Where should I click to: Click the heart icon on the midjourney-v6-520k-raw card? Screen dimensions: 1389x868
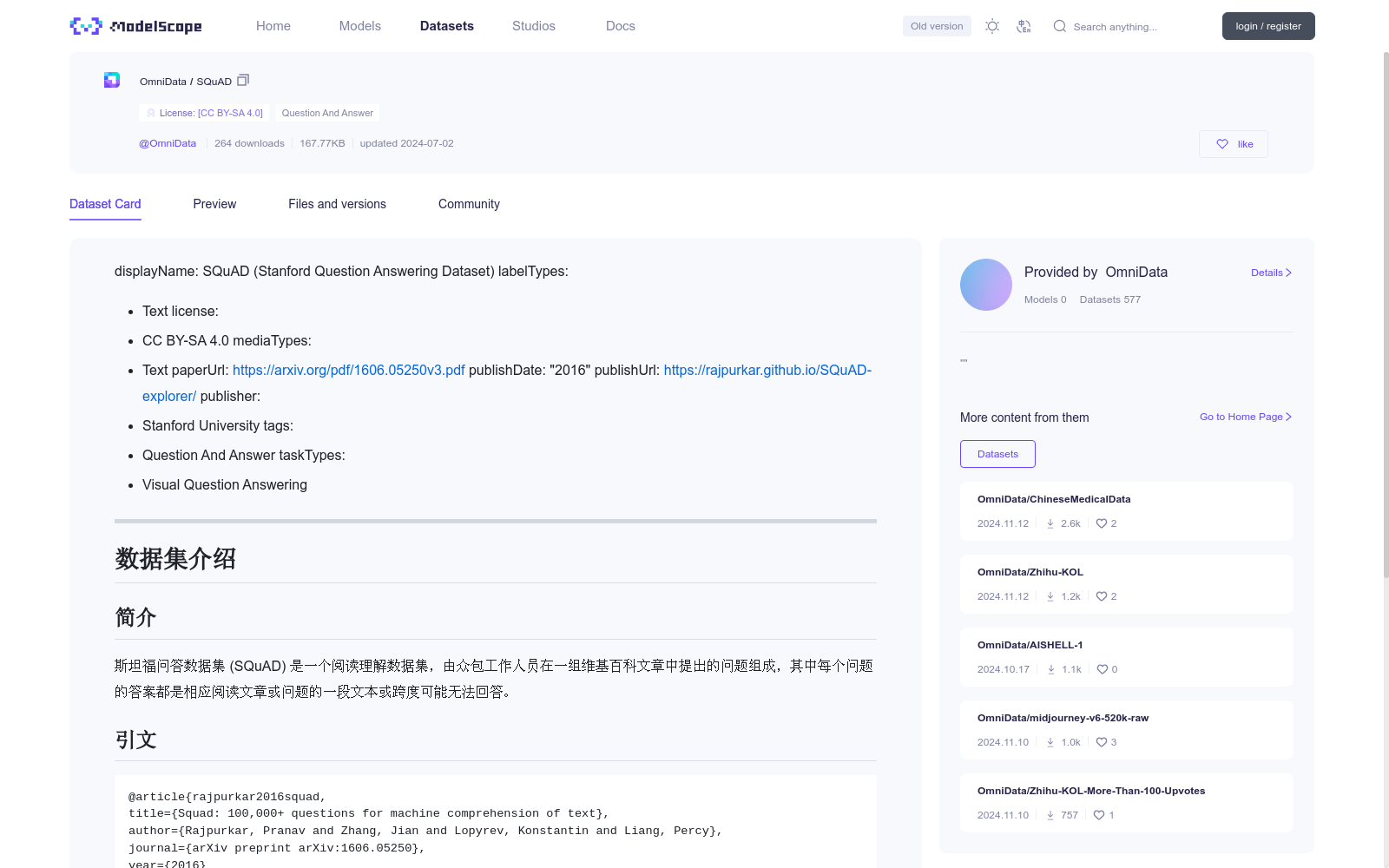pyautogui.click(x=1102, y=742)
